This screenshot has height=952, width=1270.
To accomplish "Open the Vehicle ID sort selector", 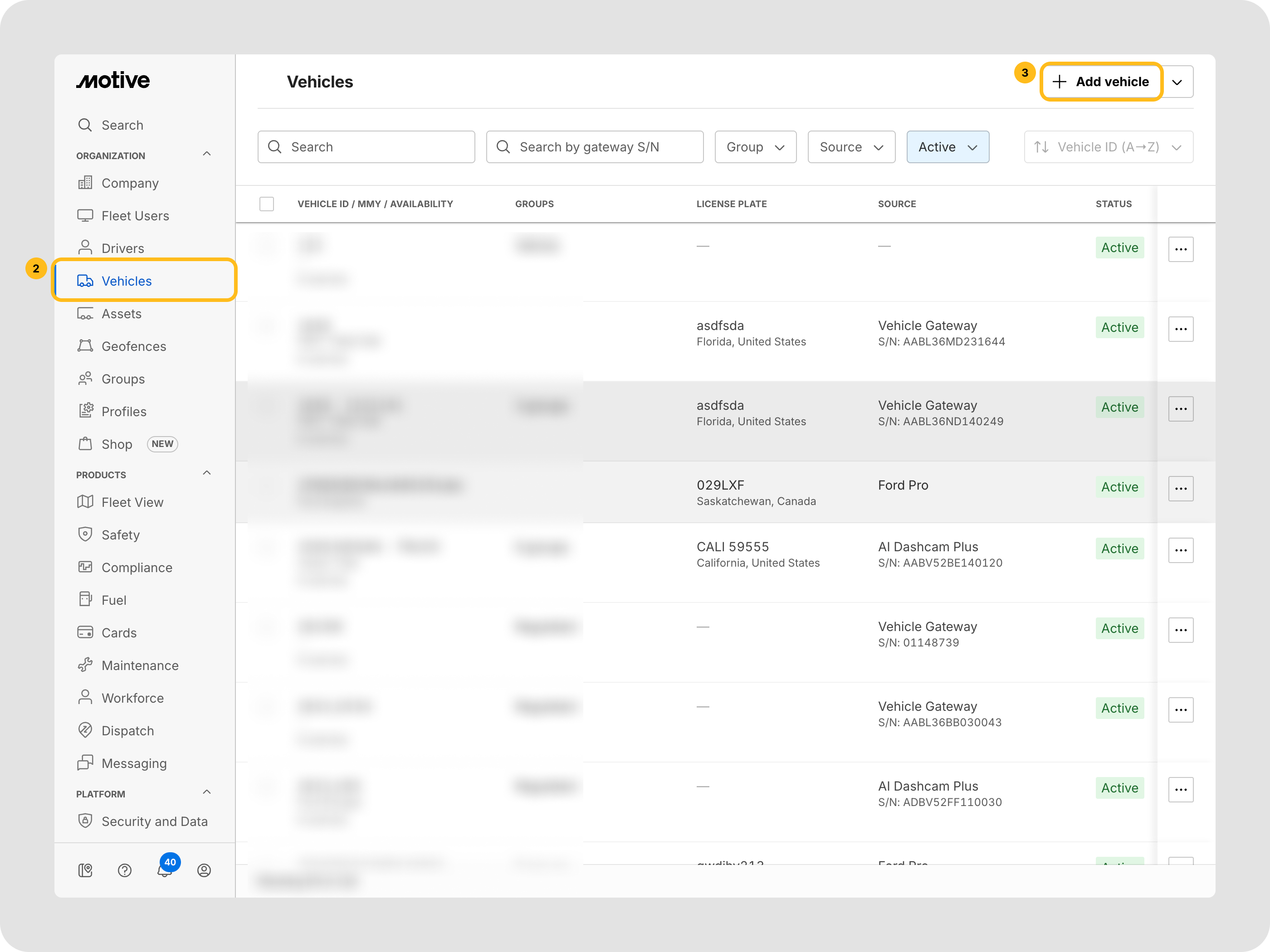I will [x=1108, y=147].
